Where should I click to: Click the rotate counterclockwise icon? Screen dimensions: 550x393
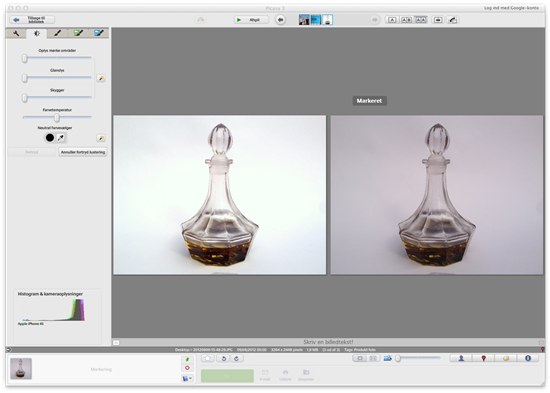pos(223,358)
